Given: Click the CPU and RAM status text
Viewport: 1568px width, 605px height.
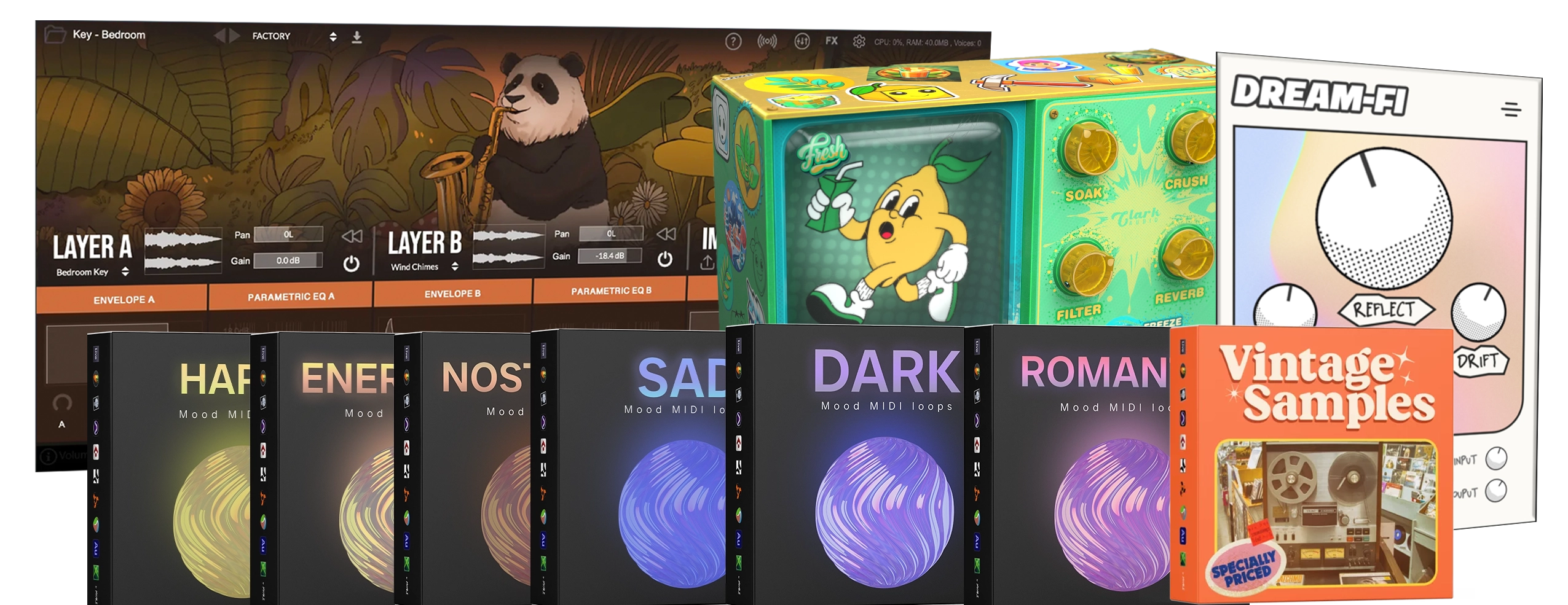Looking at the screenshot, I should pos(927,42).
